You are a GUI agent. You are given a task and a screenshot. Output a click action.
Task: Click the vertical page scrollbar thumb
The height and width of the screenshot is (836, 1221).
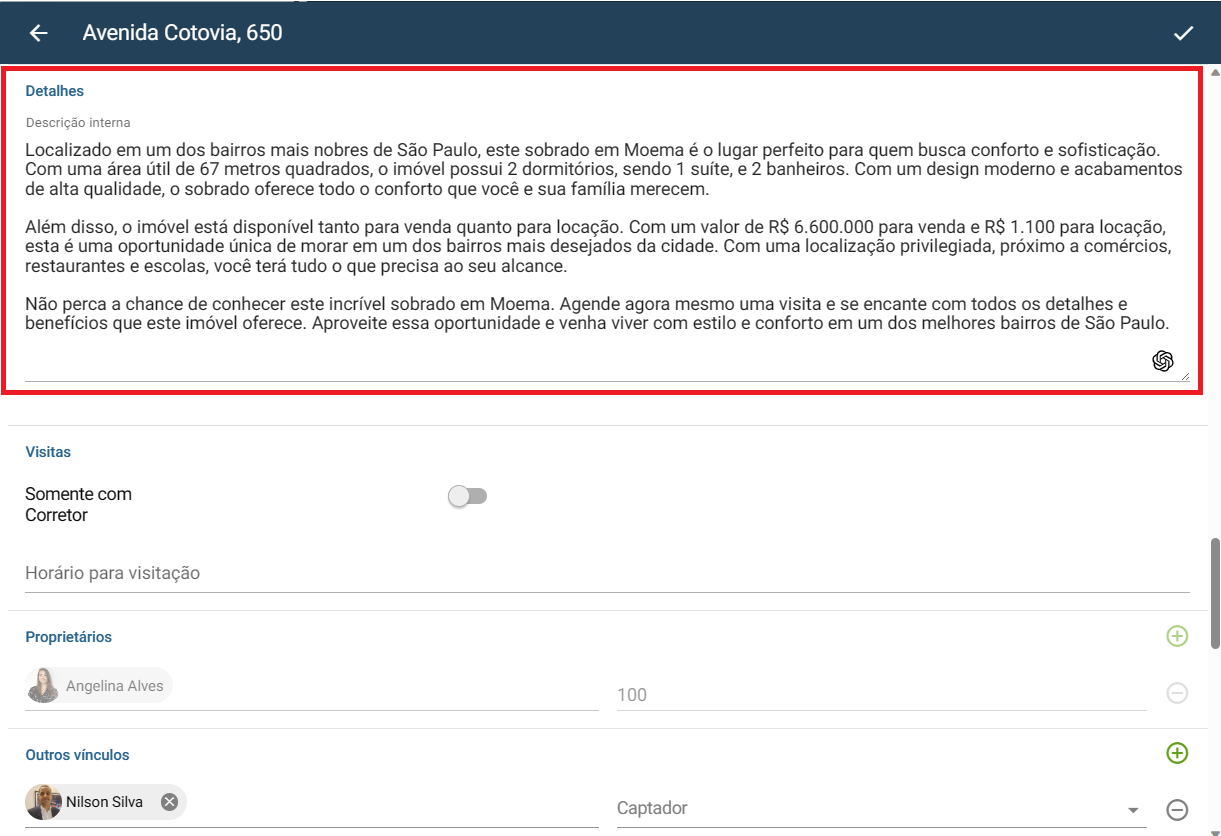[1215, 594]
